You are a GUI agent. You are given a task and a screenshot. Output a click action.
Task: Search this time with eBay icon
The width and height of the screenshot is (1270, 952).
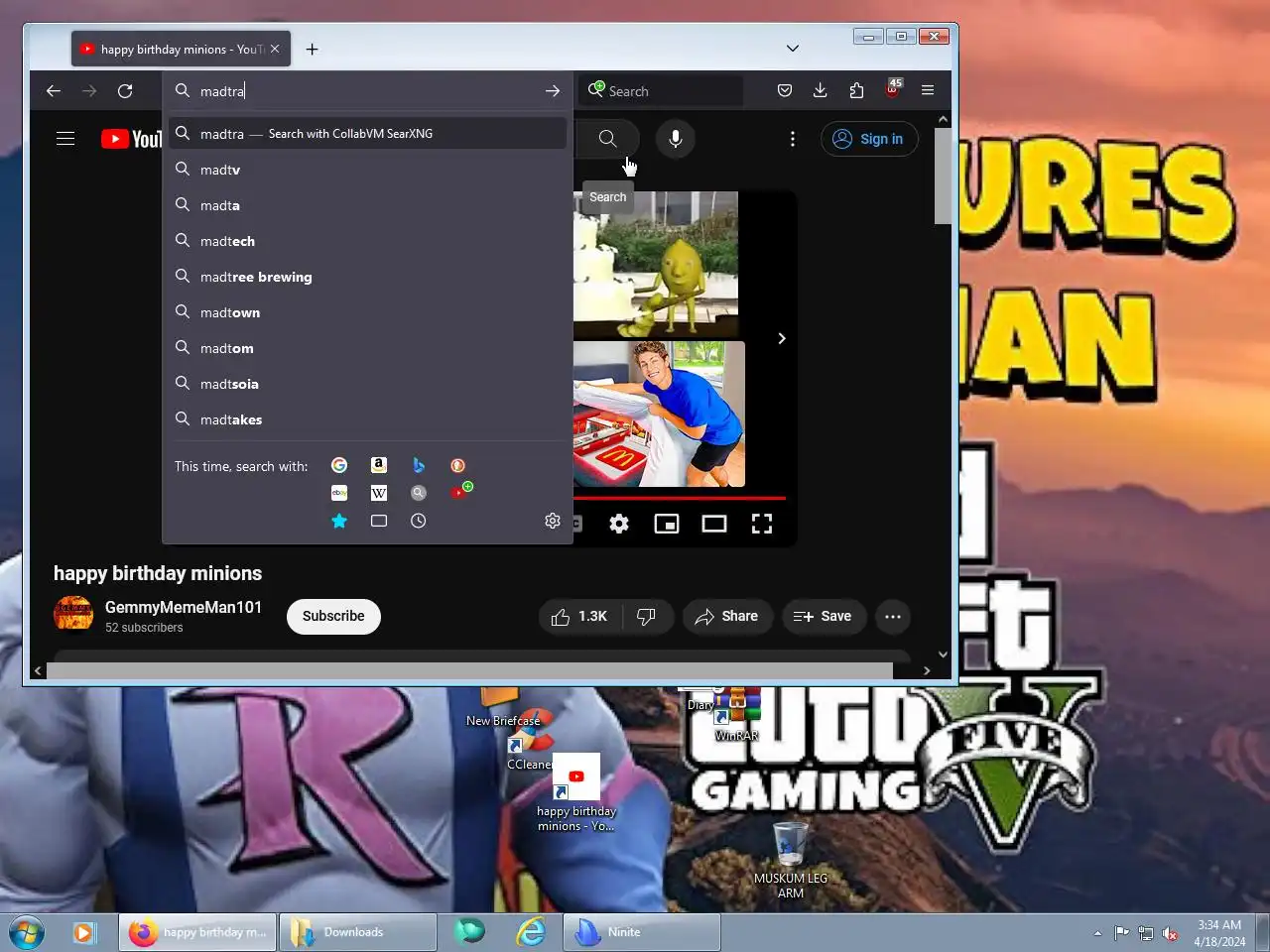click(339, 493)
